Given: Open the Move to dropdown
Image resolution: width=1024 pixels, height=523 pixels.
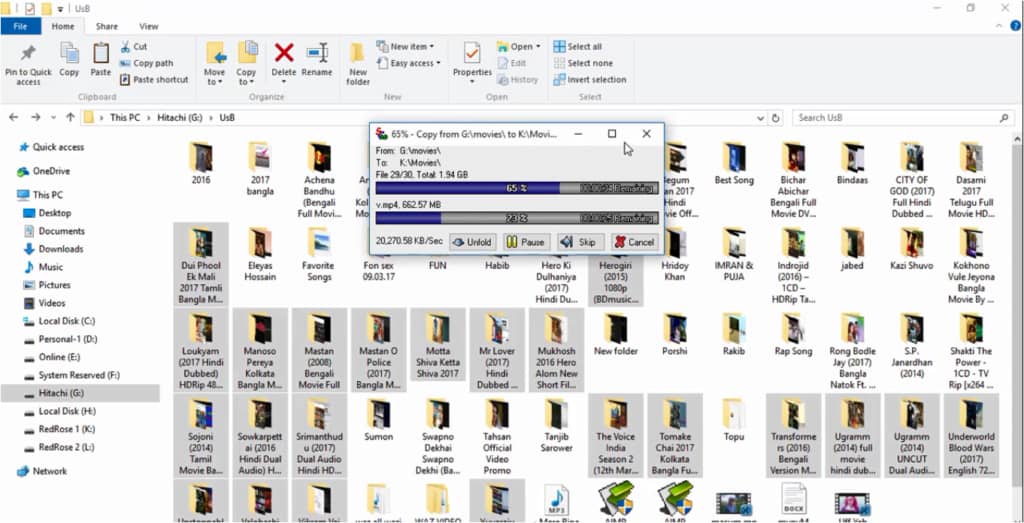Looking at the screenshot, I should (215, 62).
